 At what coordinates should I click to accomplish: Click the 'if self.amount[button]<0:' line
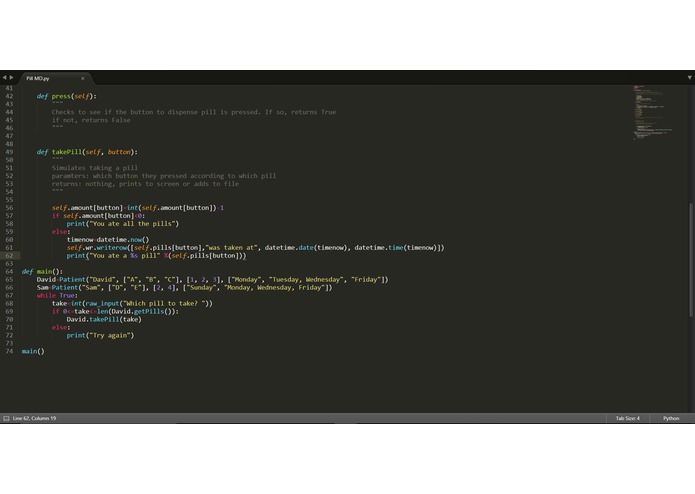(98, 216)
